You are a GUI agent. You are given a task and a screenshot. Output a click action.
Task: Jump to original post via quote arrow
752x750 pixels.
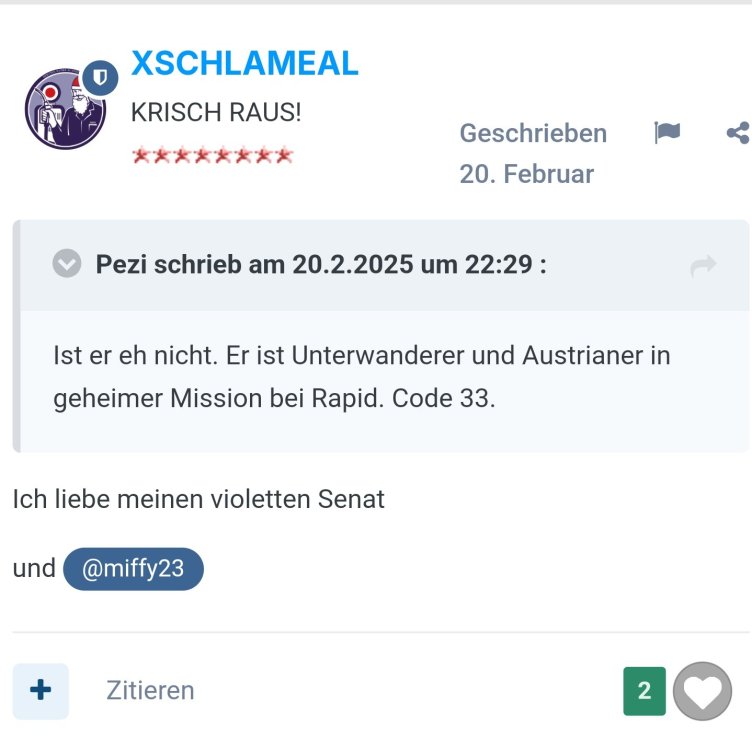click(703, 266)
